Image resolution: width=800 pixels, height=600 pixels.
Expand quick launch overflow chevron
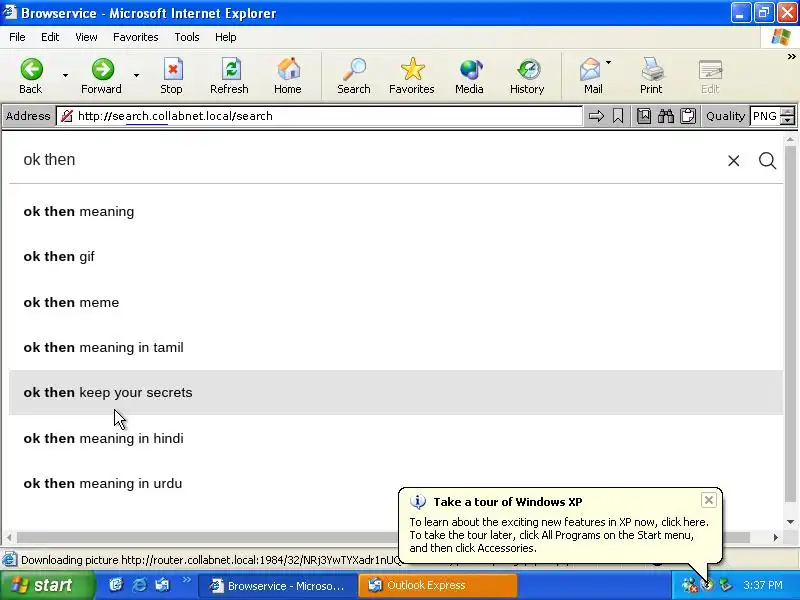[187, 580]
